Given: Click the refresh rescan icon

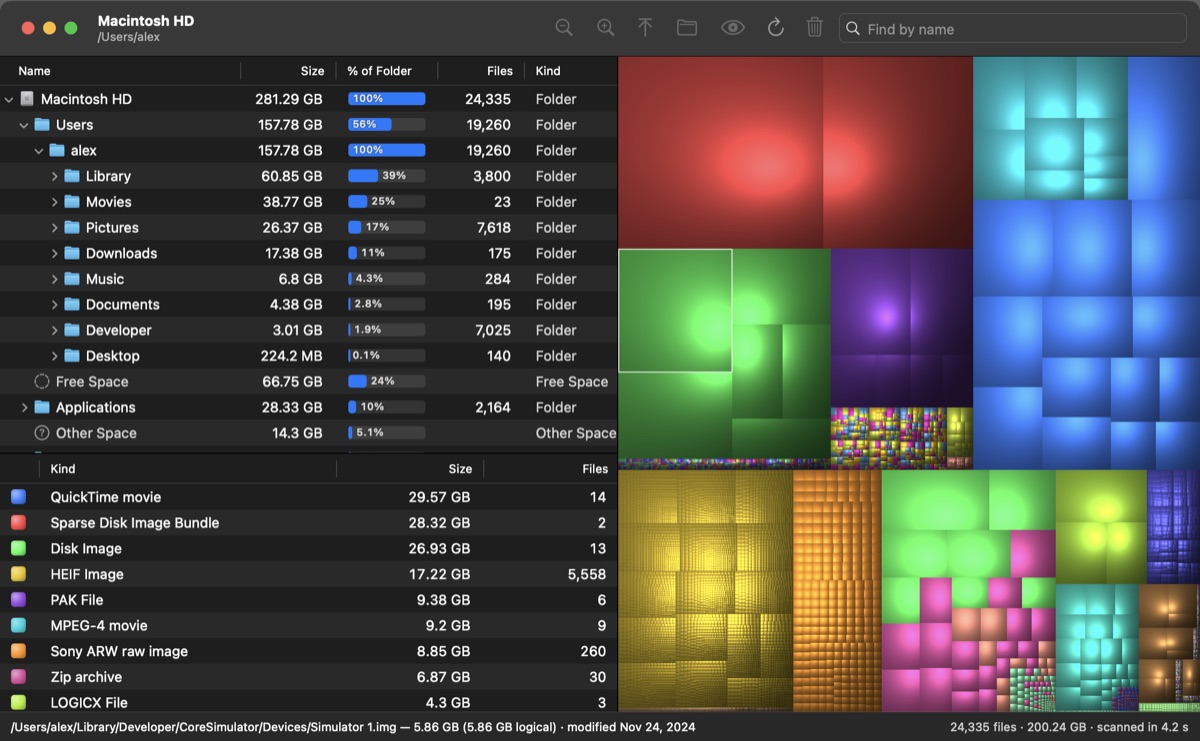Looking at the screenshot, I should pyautogui.click(x=775, y=28).
